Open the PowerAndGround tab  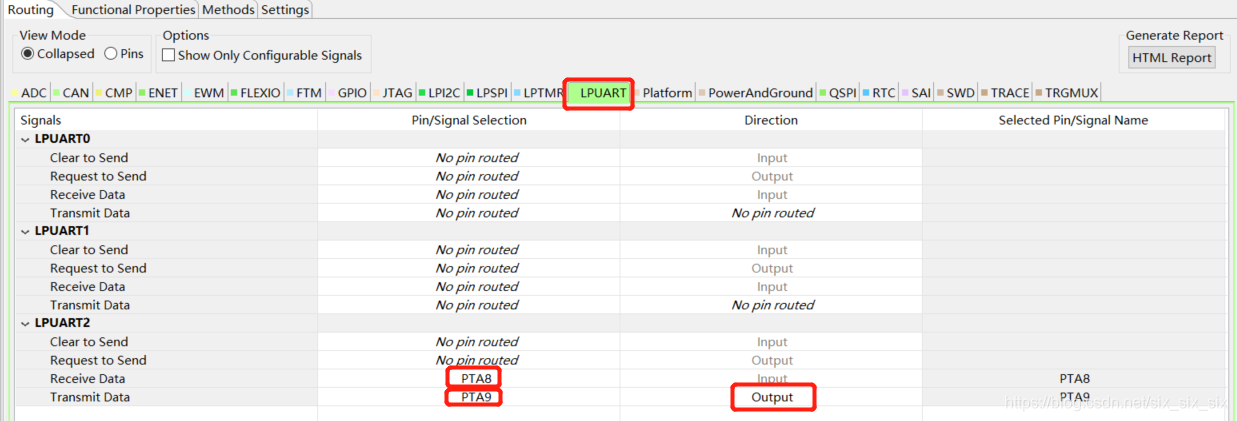757,93
